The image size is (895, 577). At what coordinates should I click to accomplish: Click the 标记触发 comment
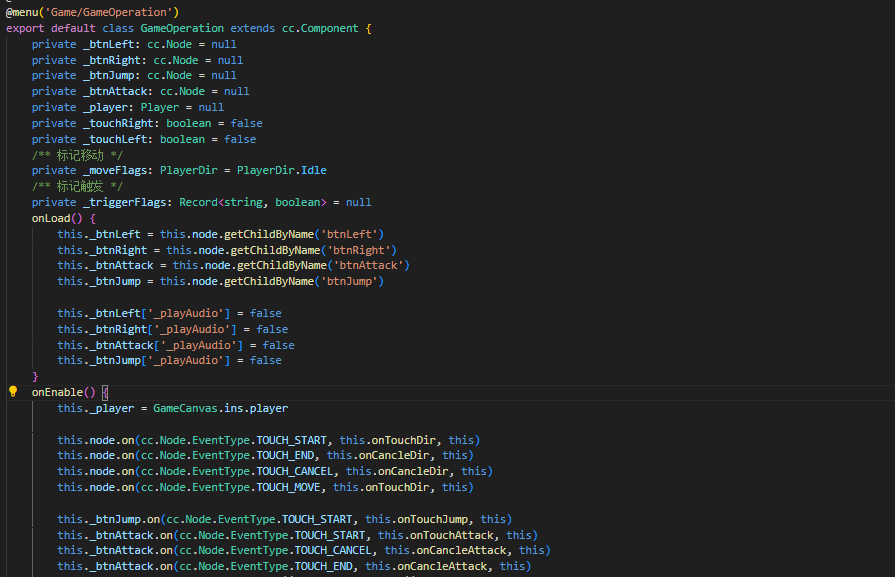(x=77, y=186)
